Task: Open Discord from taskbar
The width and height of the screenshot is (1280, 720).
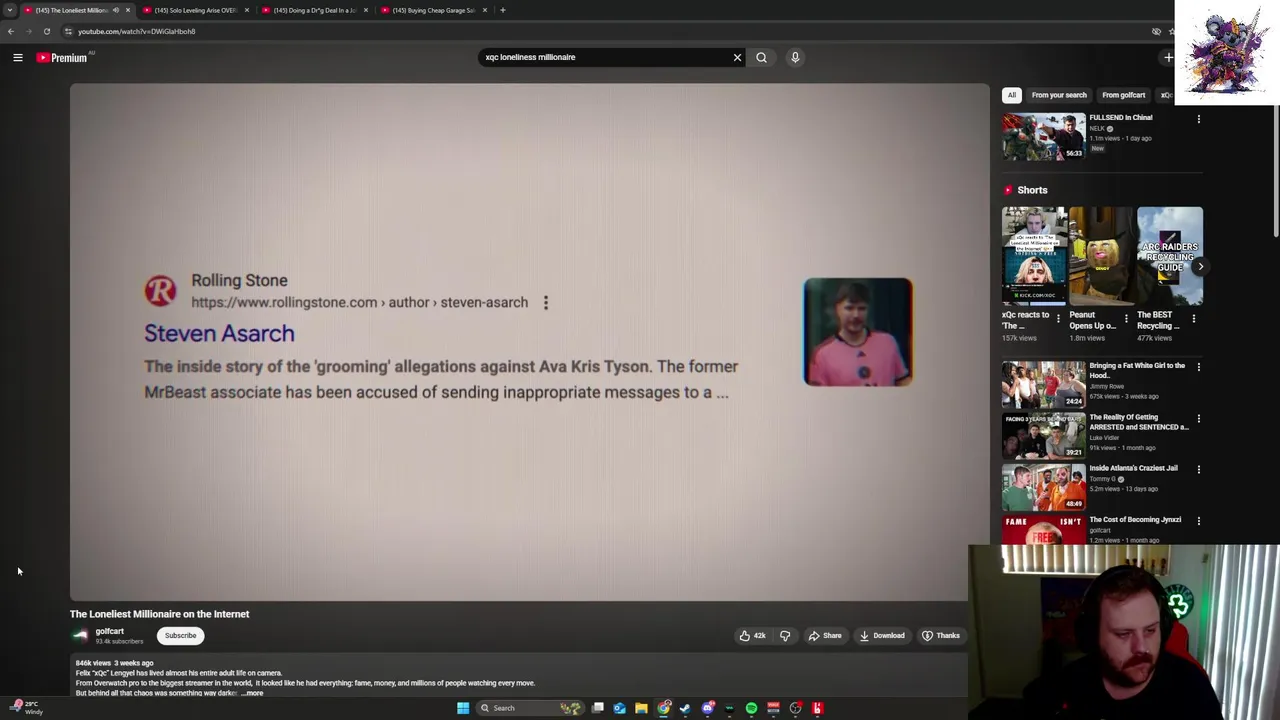Action: tap(707, 708)
